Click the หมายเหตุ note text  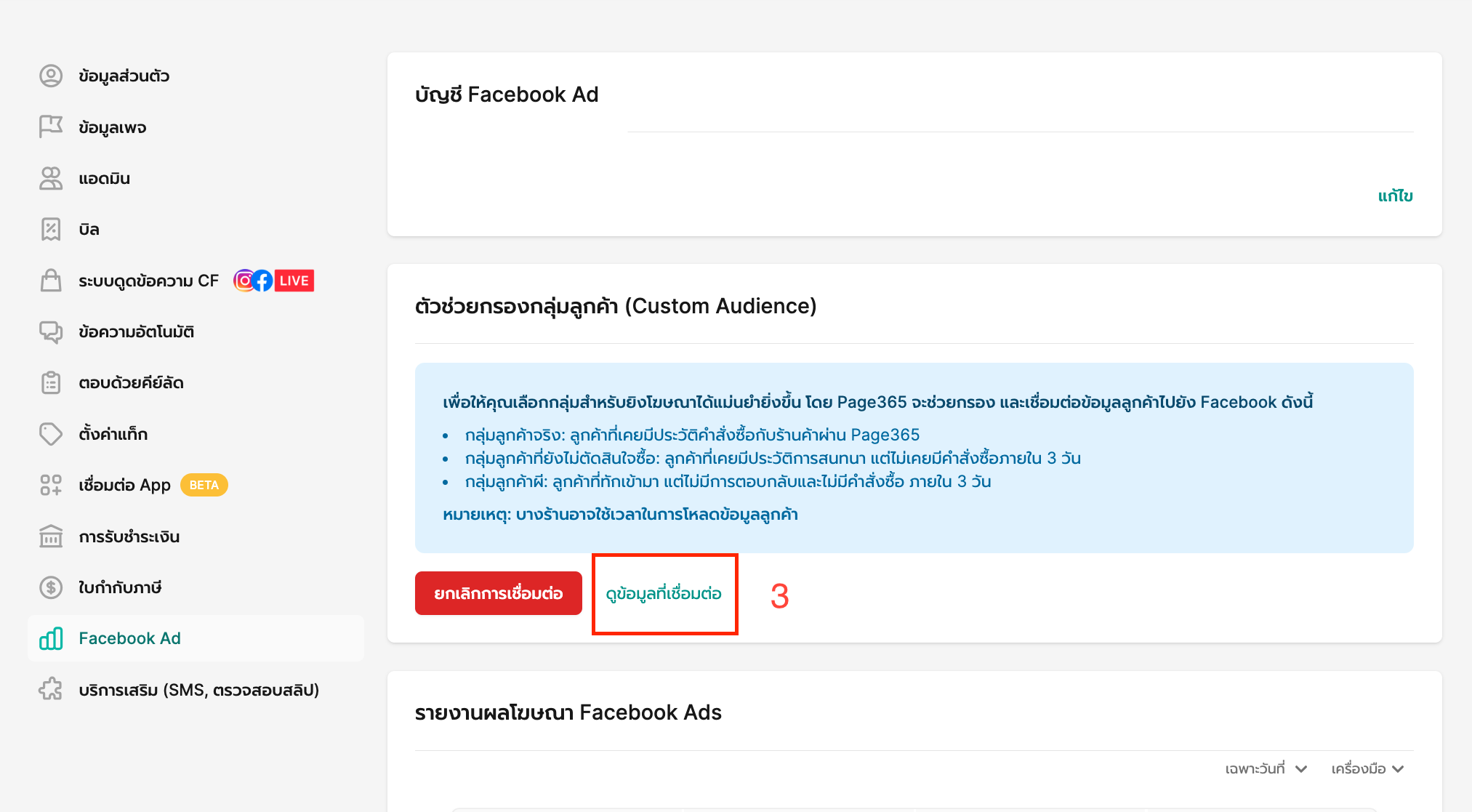click(620, 515)
